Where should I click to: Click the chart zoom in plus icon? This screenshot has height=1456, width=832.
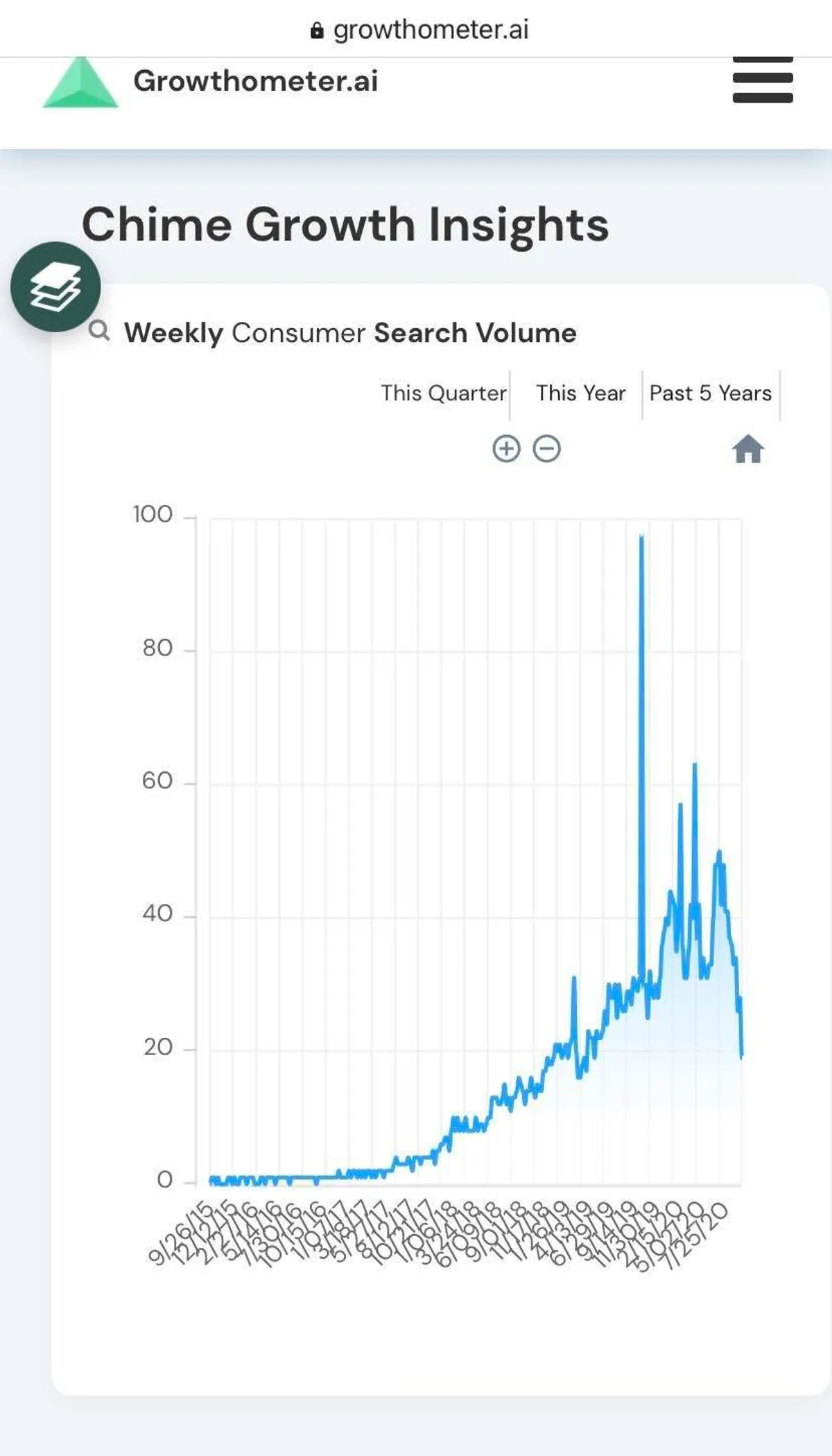(506, 449)
